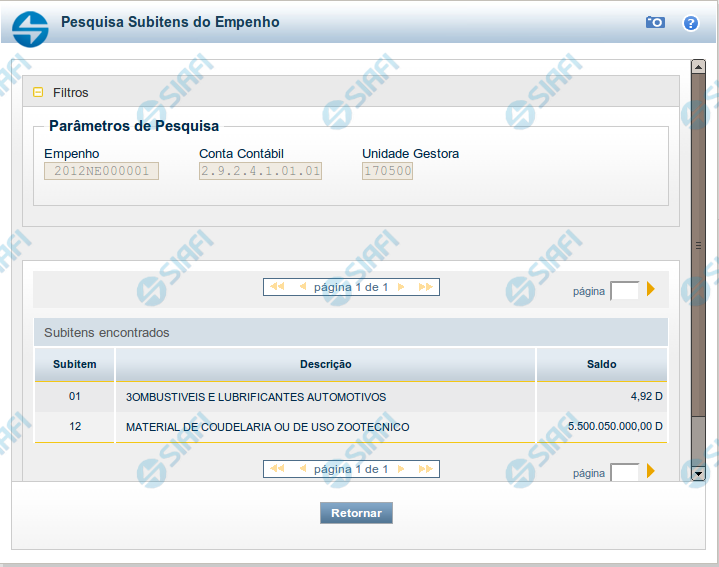Click the camera screenshot icon in the header
This screenshot has width=719, height=567.
655,22
